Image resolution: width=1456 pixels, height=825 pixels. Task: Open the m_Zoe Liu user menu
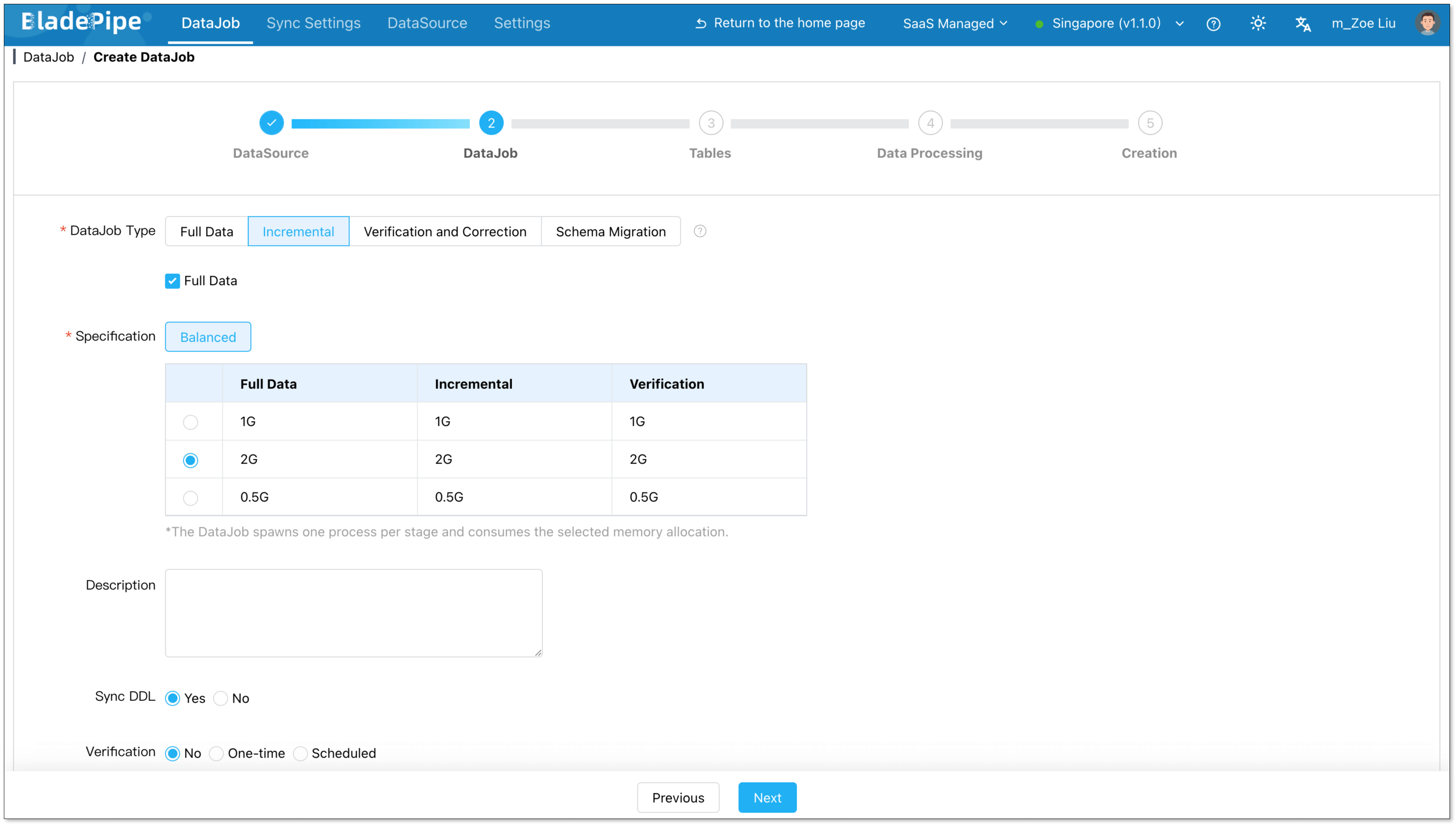tap(1362, 23)
